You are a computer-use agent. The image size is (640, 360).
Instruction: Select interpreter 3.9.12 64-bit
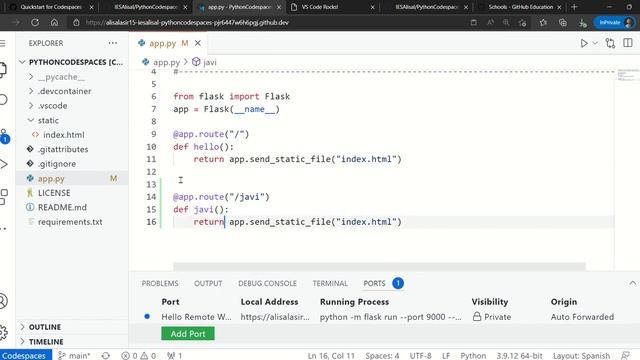pyautogui.click(x=519, y=356)
